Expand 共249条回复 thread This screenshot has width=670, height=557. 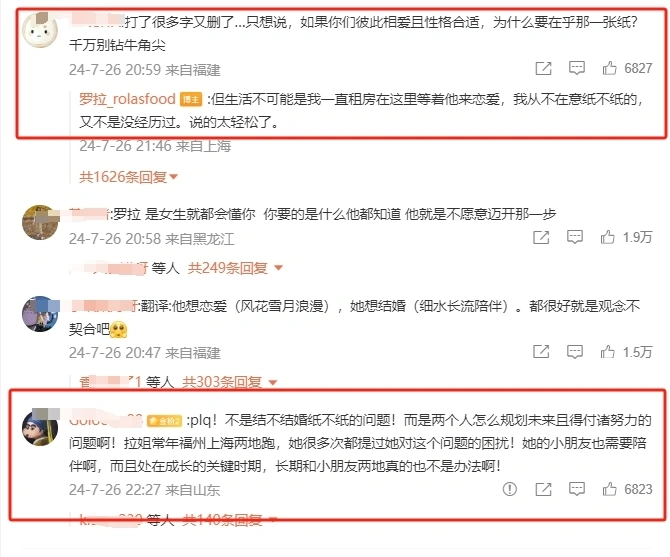pyautogui.click(x=235, y=268)
